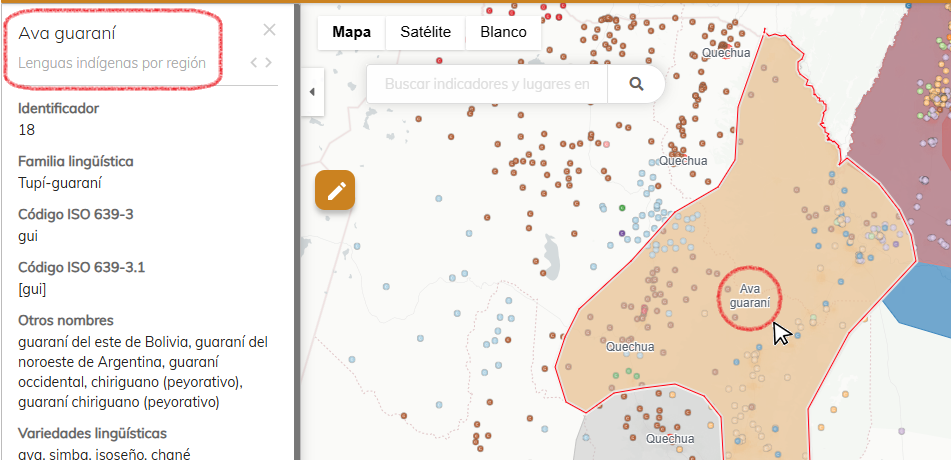Click Quechua label in the gray region
Viewport: 951px width, 460px height.
click(x=669, y=438)
